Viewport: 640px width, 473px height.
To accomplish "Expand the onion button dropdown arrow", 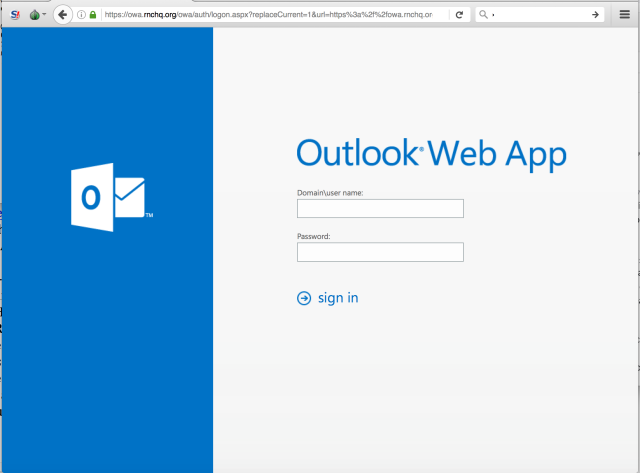I will (x=44, y=15).
